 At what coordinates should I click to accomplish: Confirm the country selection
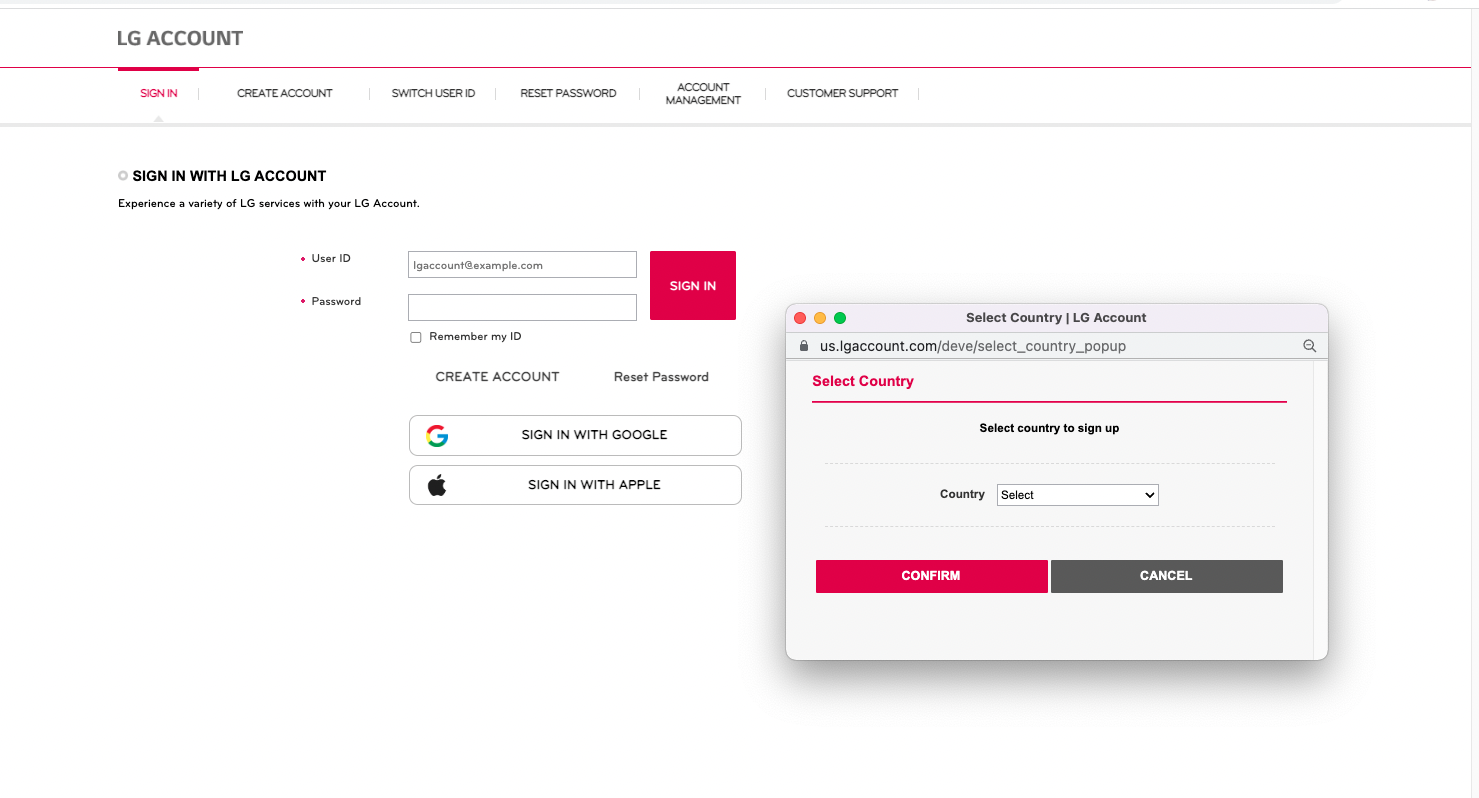(x=931, y=576)
